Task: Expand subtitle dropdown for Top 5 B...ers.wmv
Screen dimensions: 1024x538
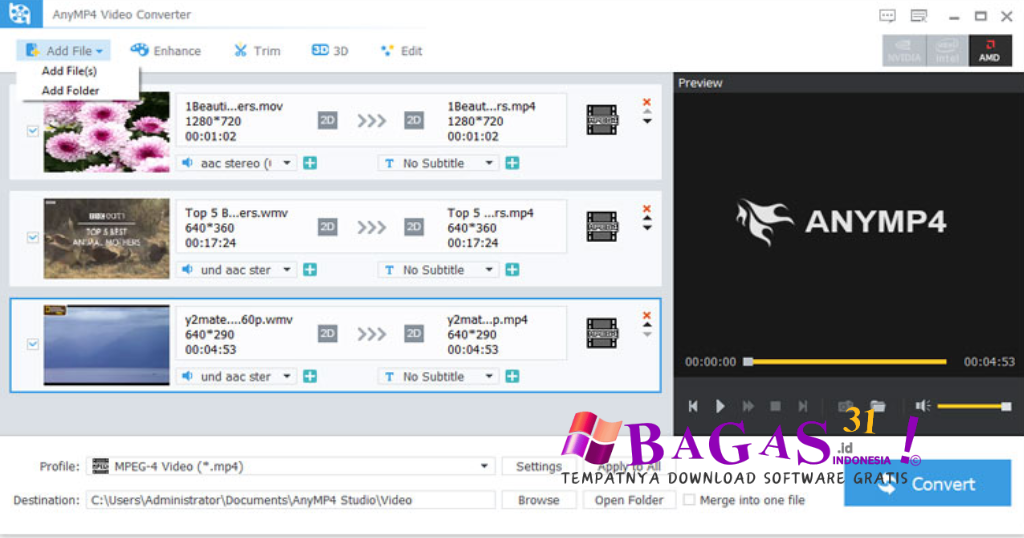Action: pos(488,270)
